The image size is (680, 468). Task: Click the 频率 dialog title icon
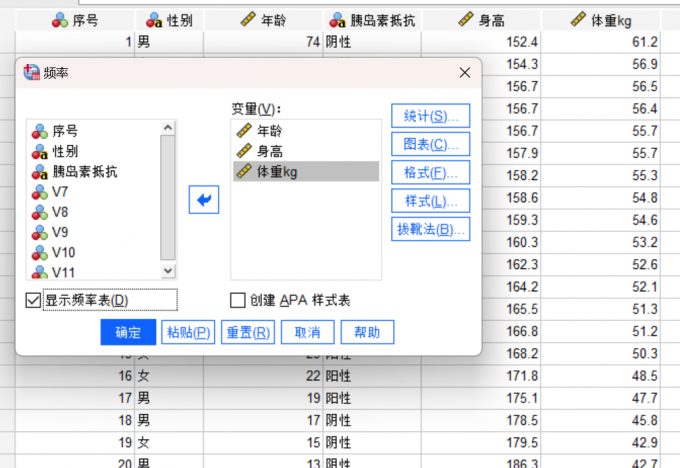(x=32, y=72)
